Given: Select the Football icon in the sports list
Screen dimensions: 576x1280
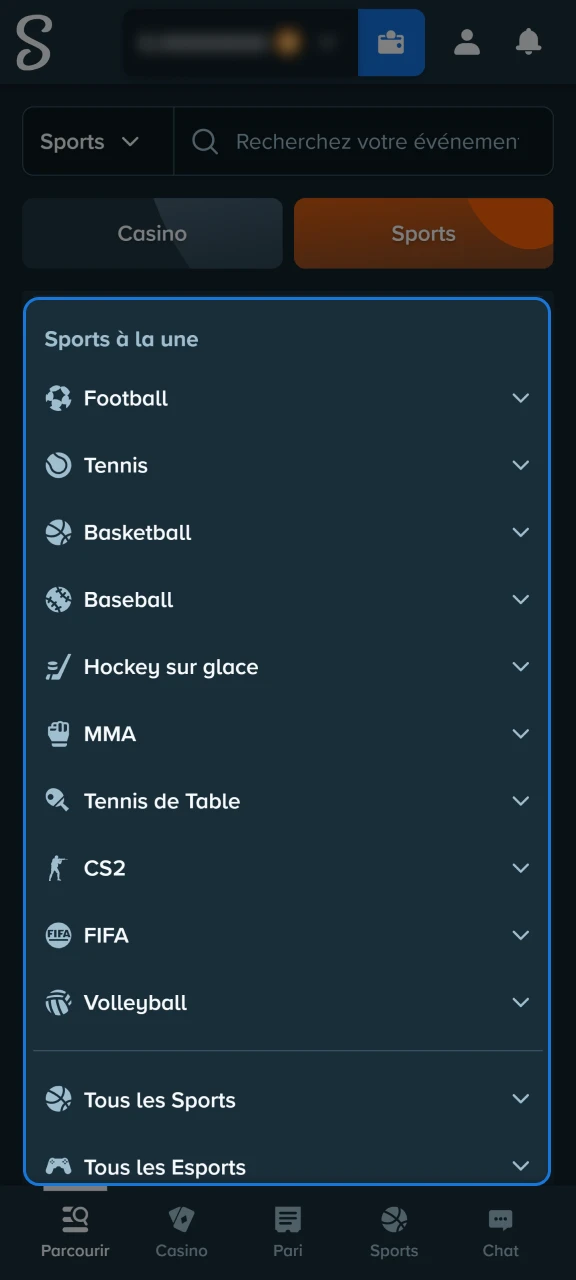Looking at the screenshot, I should pyautogui.click(x=57, y=398).
